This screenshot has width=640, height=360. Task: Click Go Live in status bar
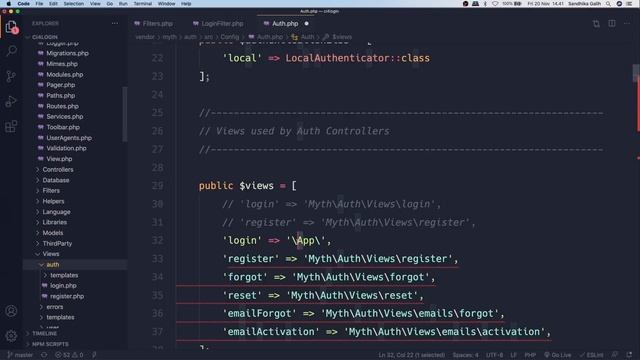[x=558, y=355]
